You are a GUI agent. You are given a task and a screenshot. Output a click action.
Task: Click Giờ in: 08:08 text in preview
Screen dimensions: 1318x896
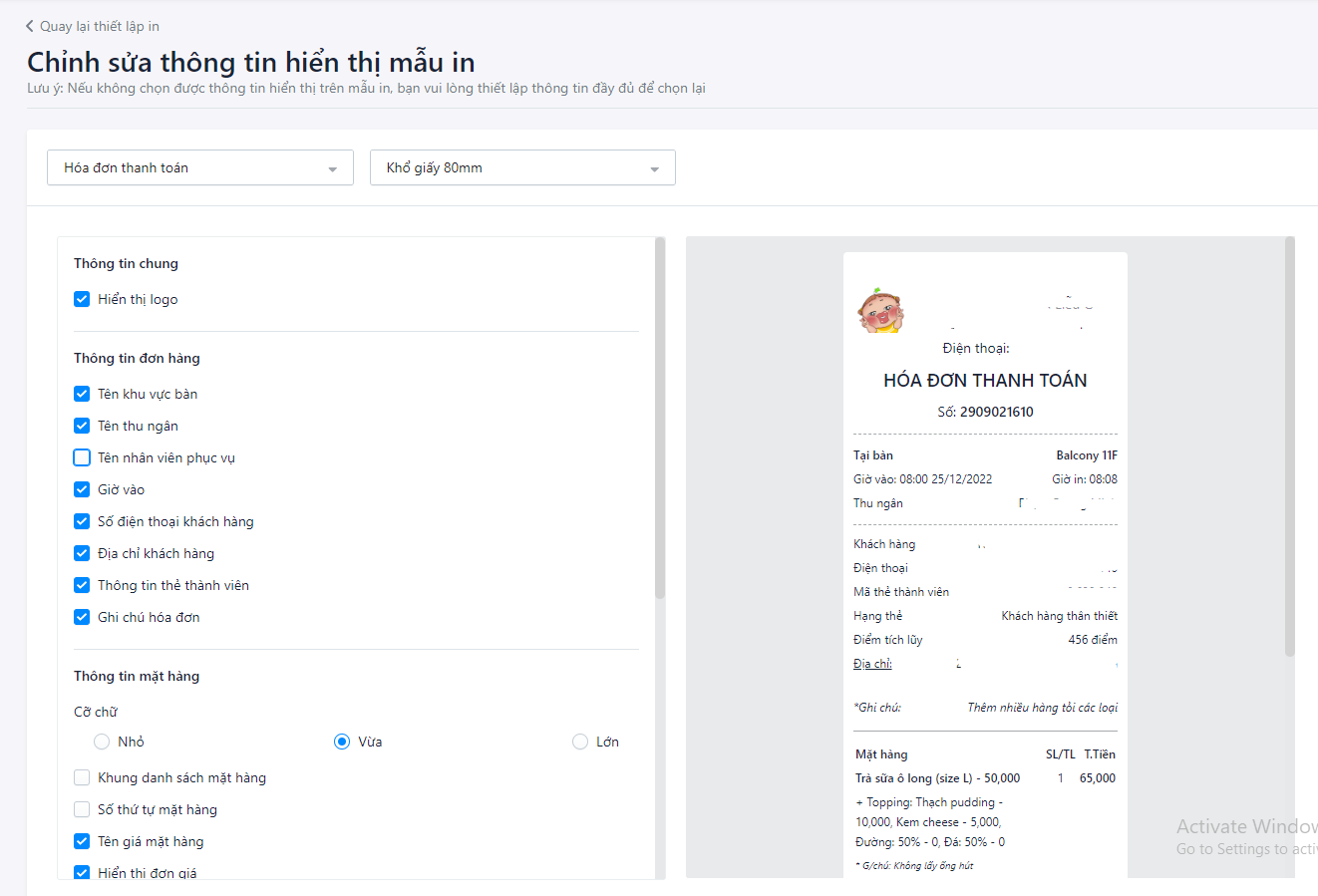pos(1085,479)
